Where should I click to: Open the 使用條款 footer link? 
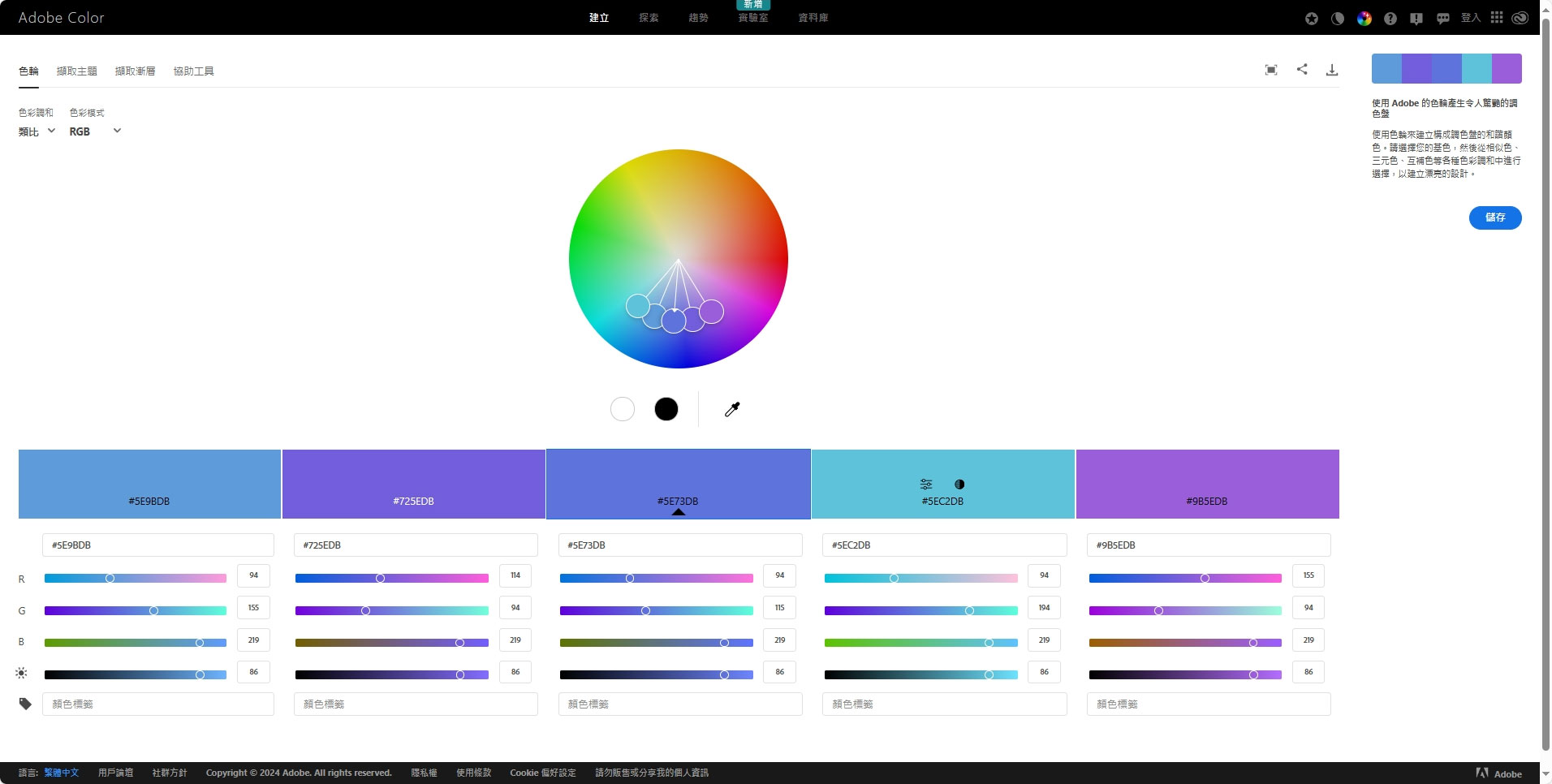pos(474,773)
